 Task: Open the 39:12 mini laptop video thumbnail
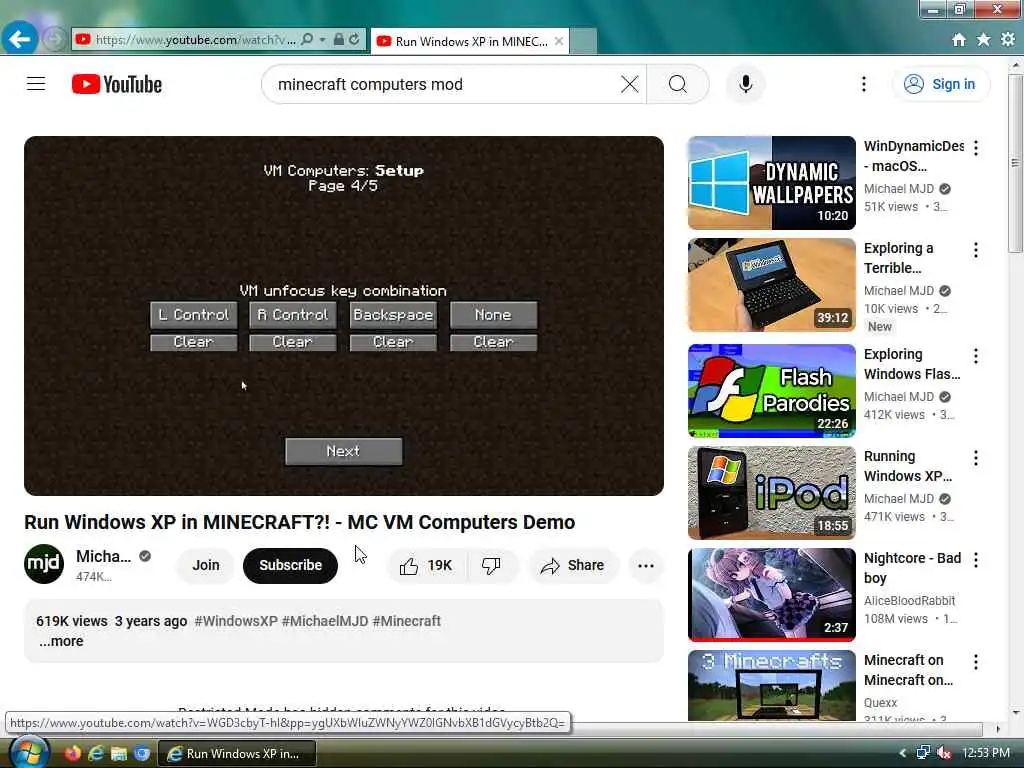tap(771, 285)
